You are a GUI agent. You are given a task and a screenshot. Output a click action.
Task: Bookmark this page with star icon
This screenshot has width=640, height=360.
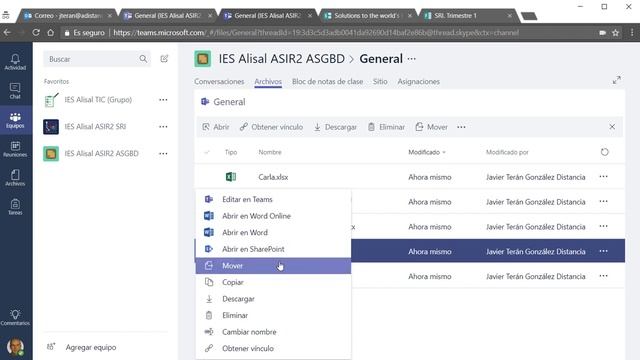coord(616,33)
